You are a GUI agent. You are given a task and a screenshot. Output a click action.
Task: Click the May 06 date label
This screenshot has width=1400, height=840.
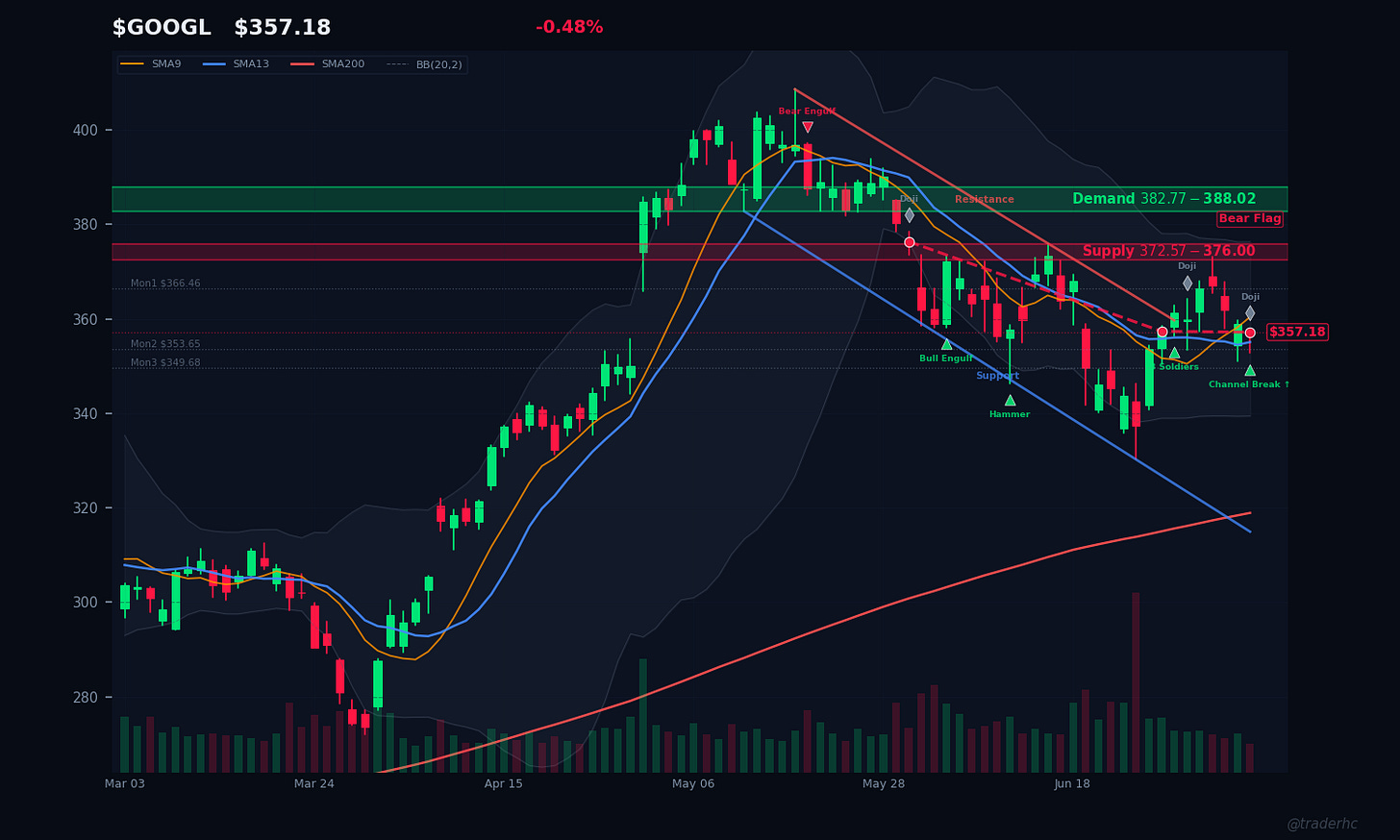(693, 784)
